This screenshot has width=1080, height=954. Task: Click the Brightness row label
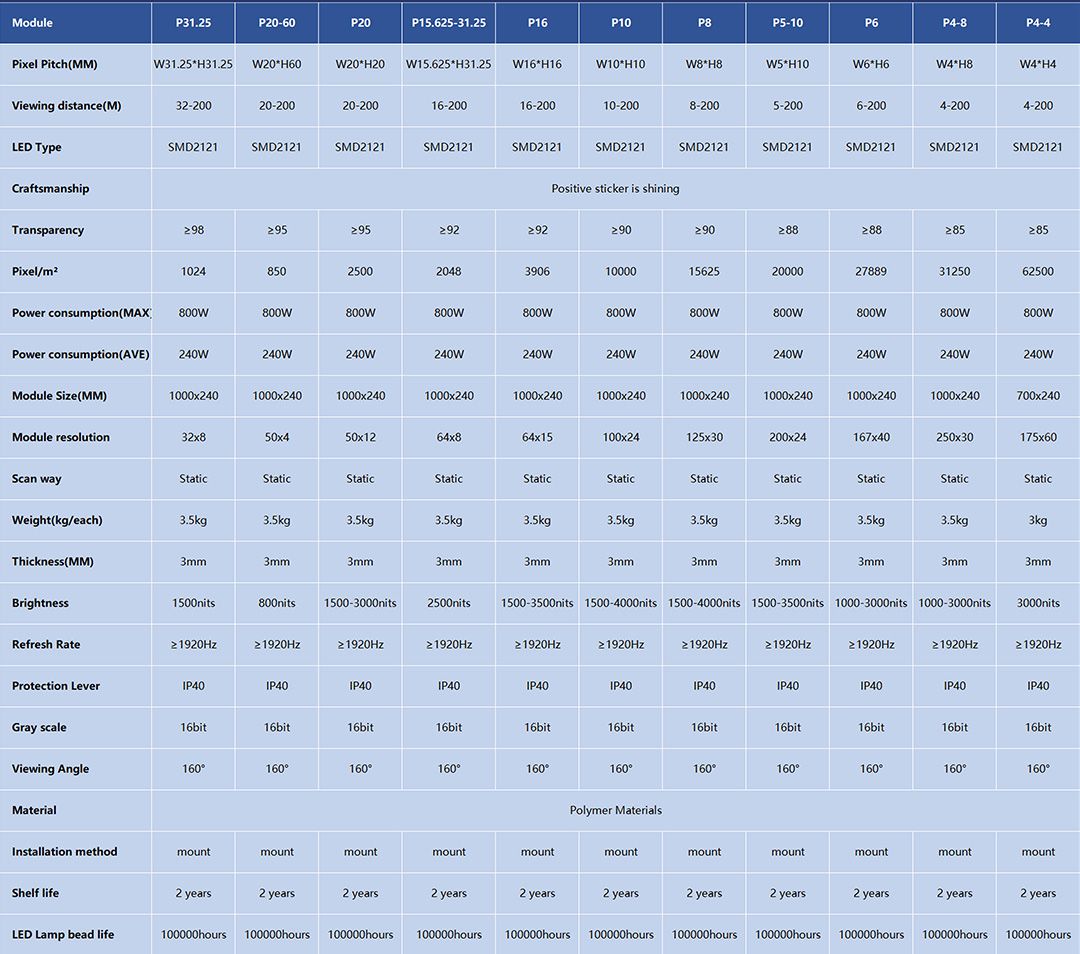click(x=40, y=603)
